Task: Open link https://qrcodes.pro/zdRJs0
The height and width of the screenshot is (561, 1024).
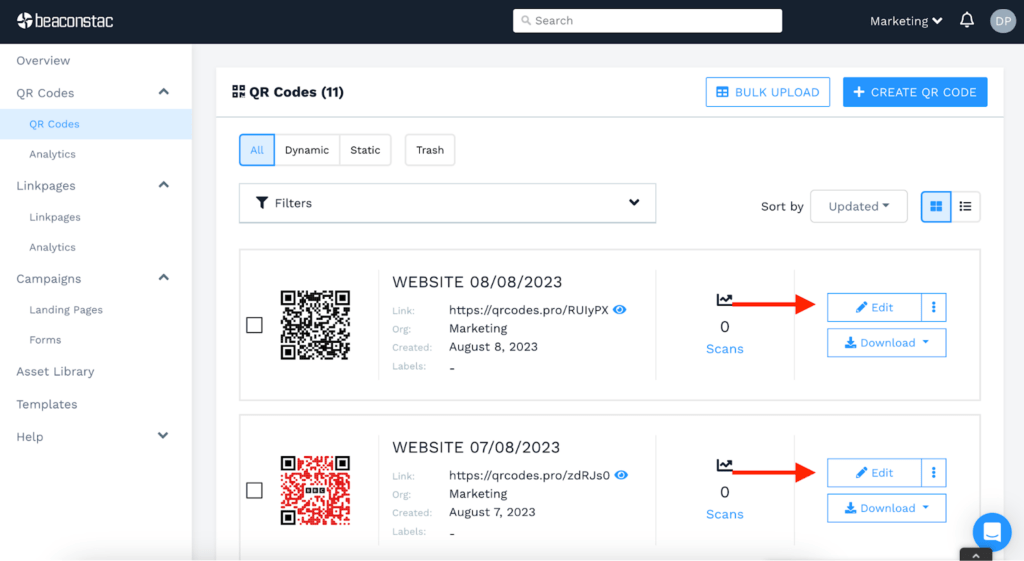Action: [x=529, y=475]
